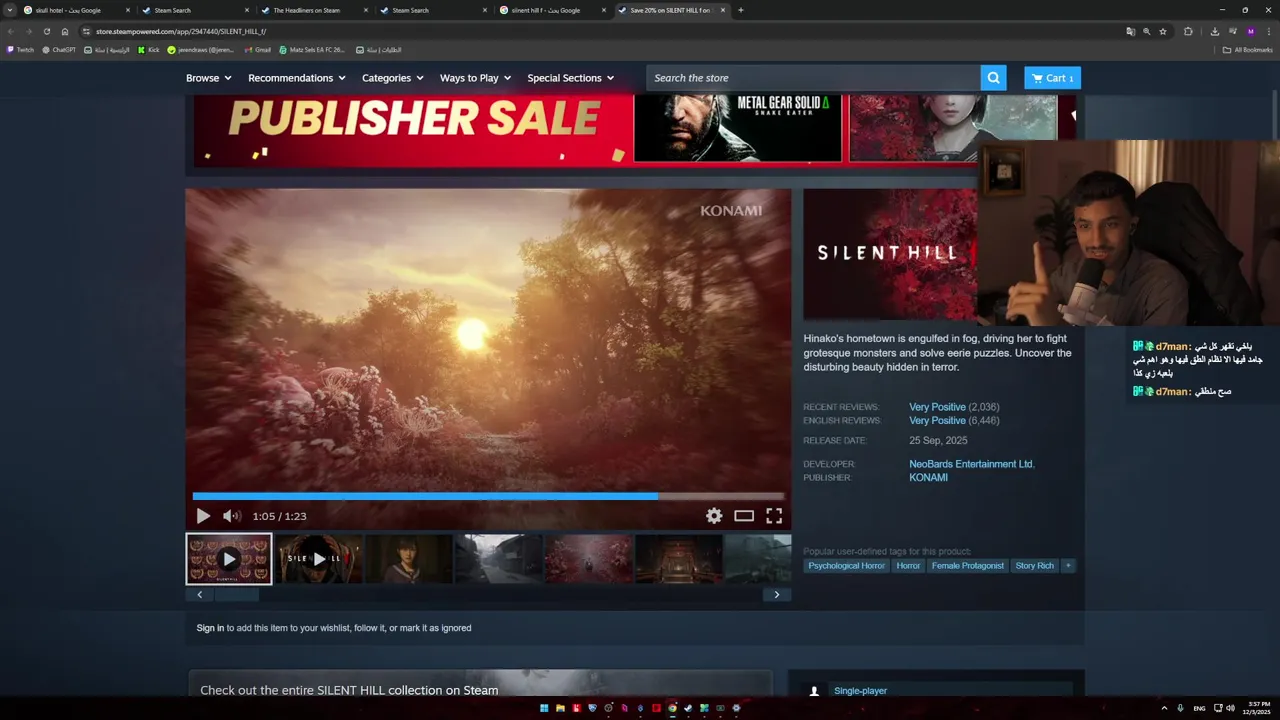Screen dimensions: 1280x720
Task: Expand the Ways to Play menu
Action: click(x=475, y=78)
